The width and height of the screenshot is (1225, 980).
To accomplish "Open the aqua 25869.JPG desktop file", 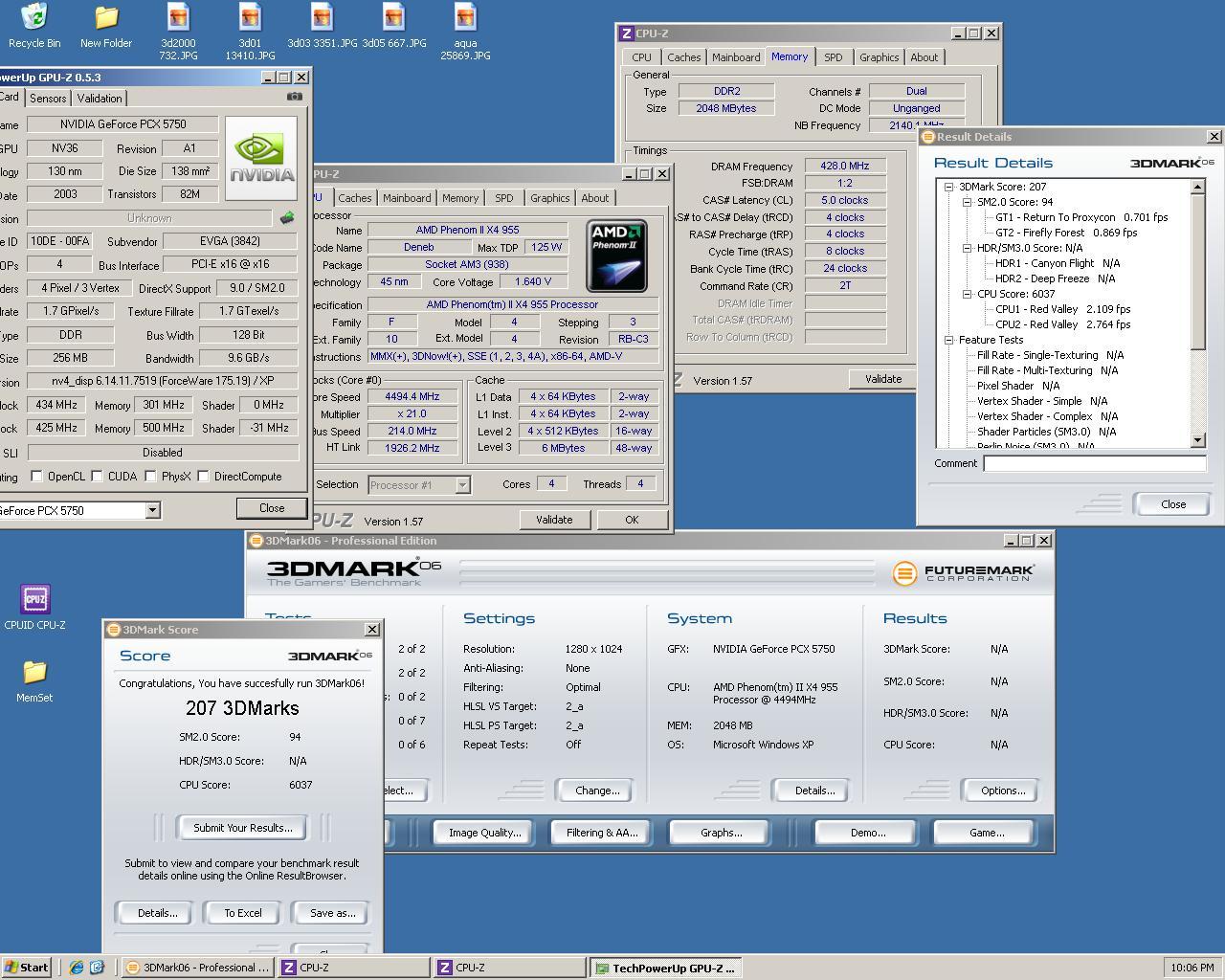I will point(465,32).
